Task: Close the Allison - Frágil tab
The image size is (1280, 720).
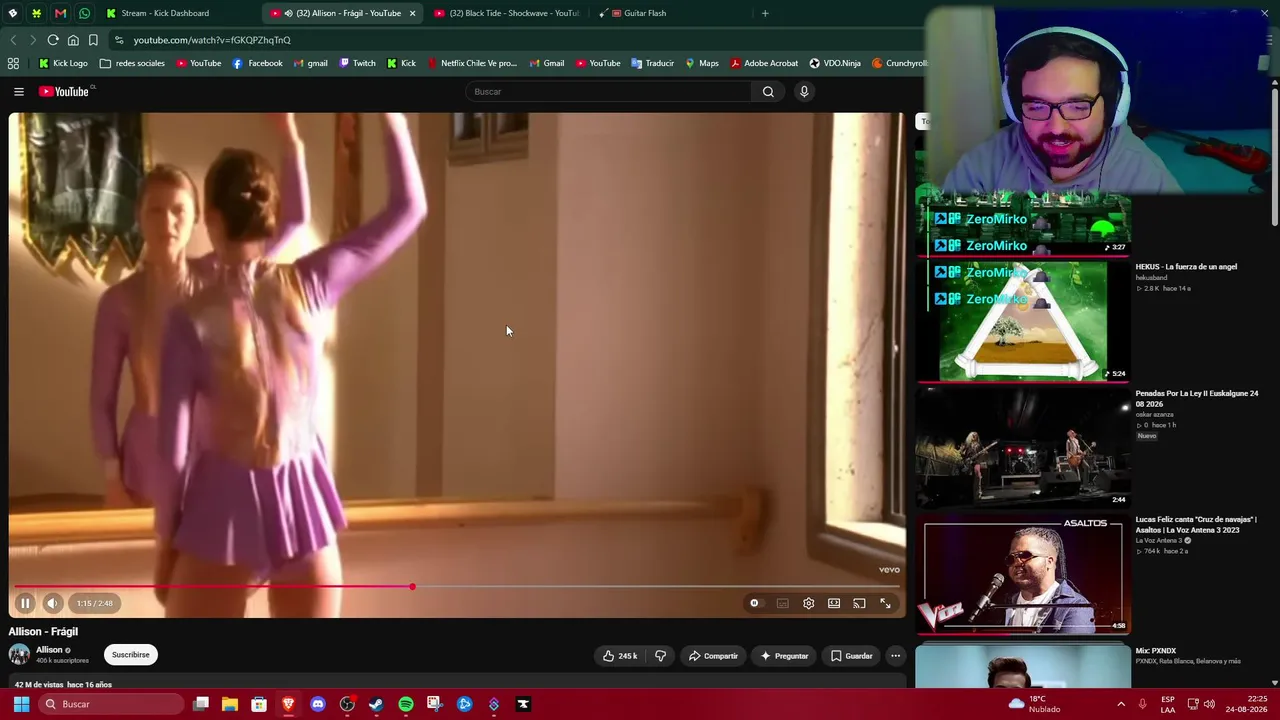Action: (x=412, y=13)
